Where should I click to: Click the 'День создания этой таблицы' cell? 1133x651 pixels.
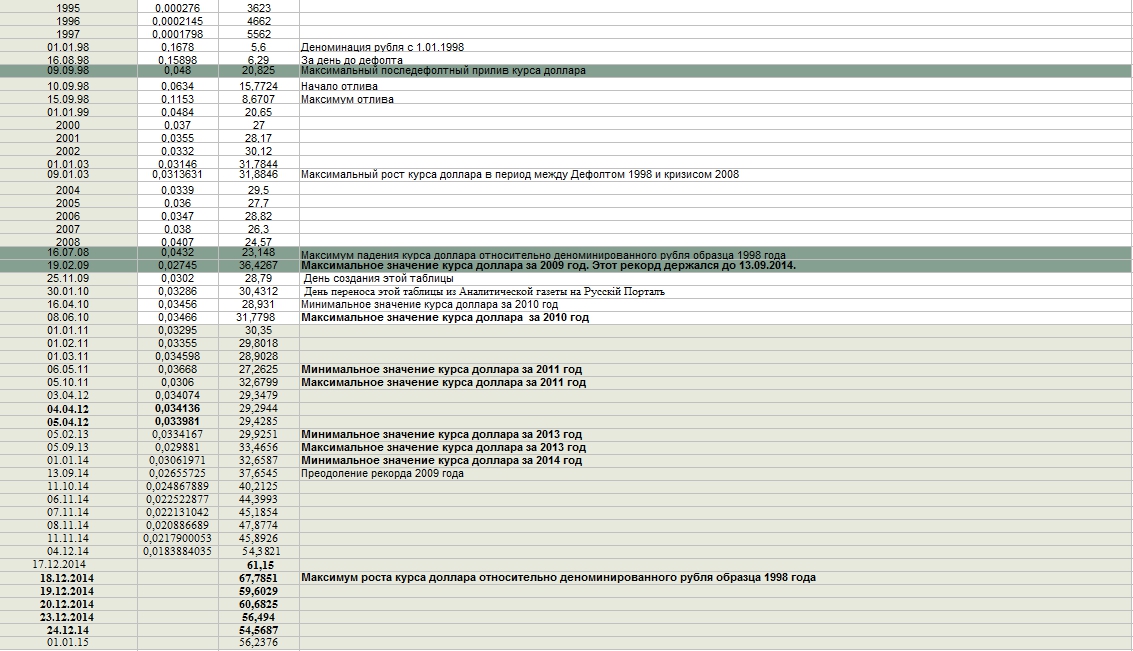click(x=378, y=279)
